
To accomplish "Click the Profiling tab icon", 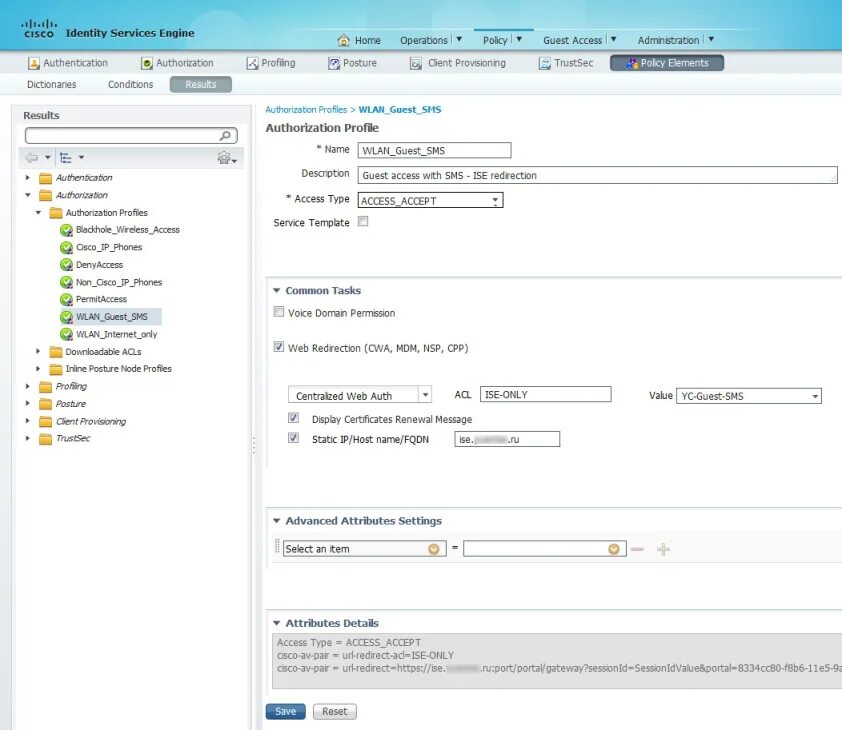I will point(252,63).
